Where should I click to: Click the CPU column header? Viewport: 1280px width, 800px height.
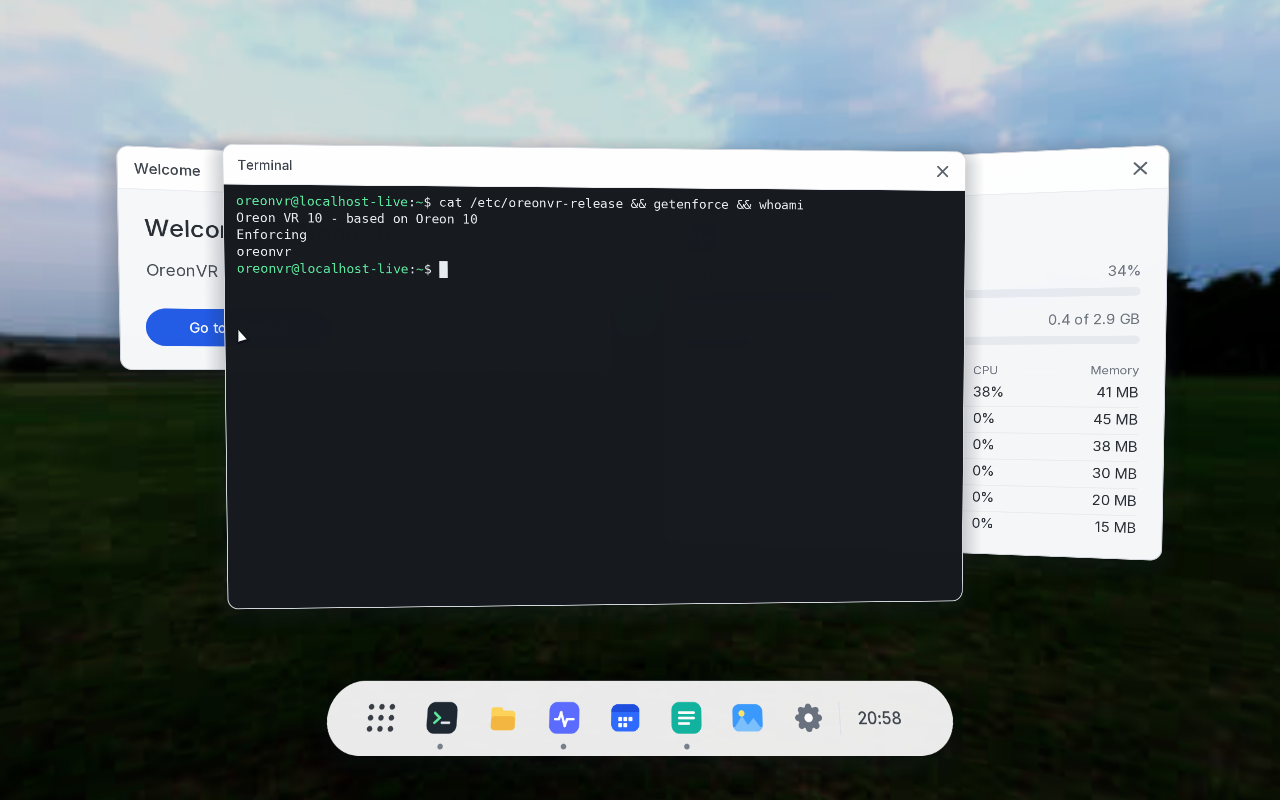(985, 370)
